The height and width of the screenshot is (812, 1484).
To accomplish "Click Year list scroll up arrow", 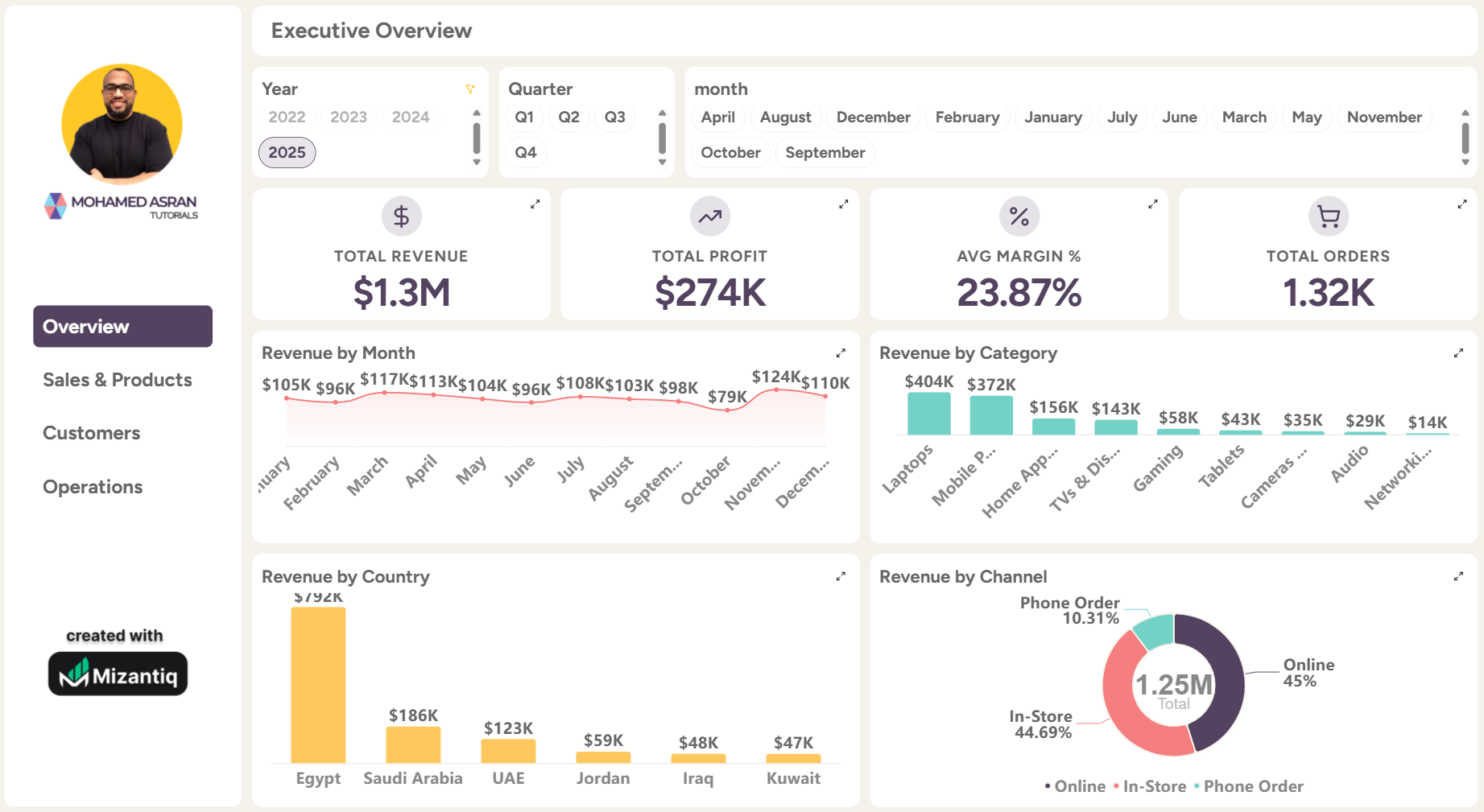I will (x=477, y=113).
